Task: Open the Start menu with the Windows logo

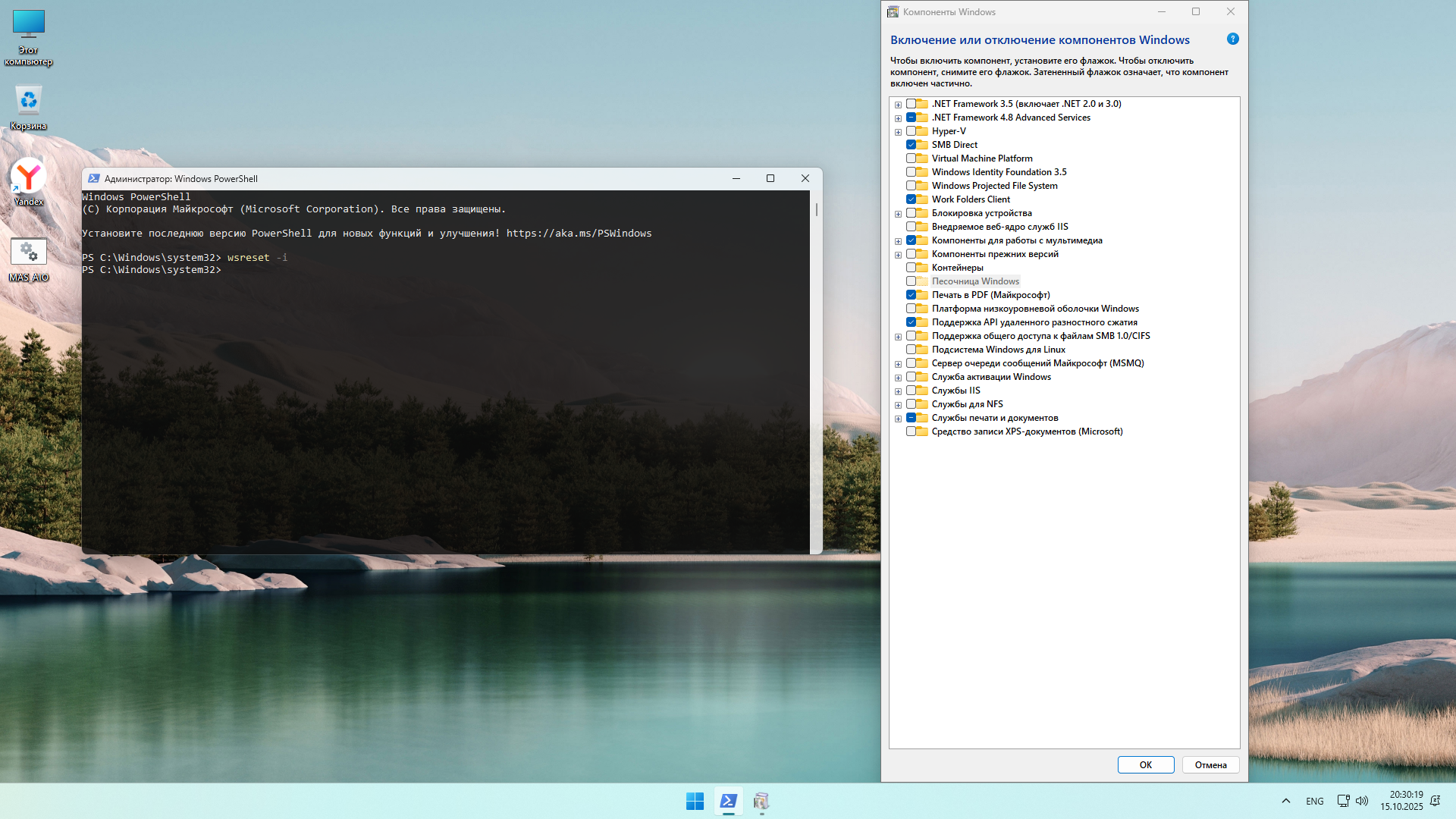Action: [695, 801]
